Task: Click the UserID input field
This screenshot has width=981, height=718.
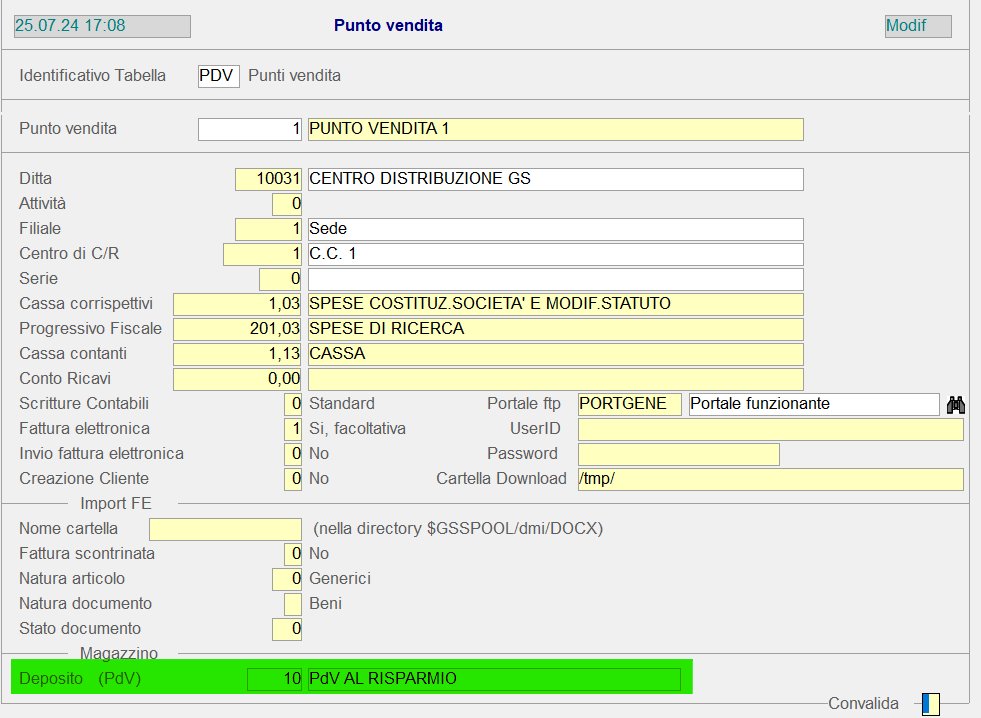Action: [770, 429]
